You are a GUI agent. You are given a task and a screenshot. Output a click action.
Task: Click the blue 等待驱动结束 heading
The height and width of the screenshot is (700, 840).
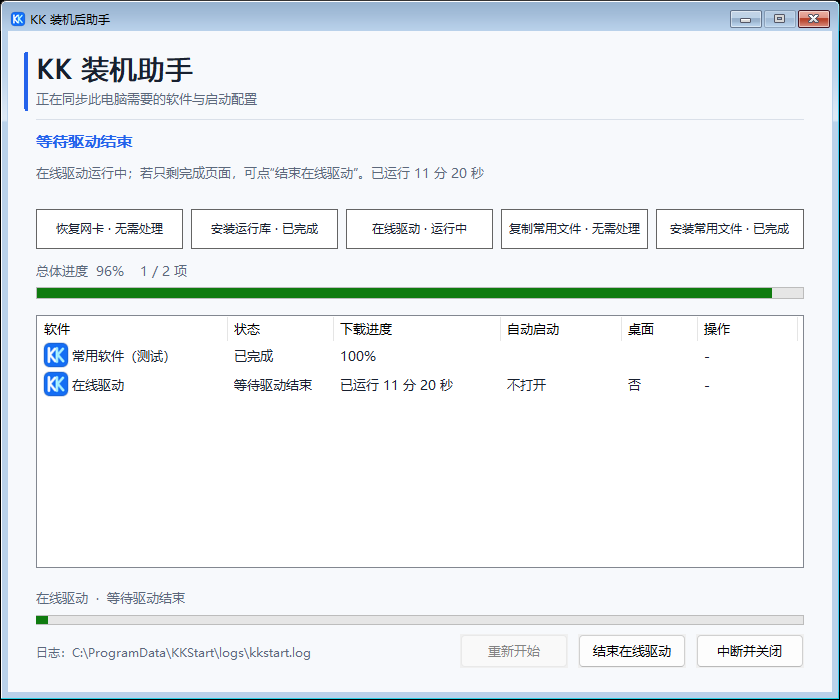[84, 141]
